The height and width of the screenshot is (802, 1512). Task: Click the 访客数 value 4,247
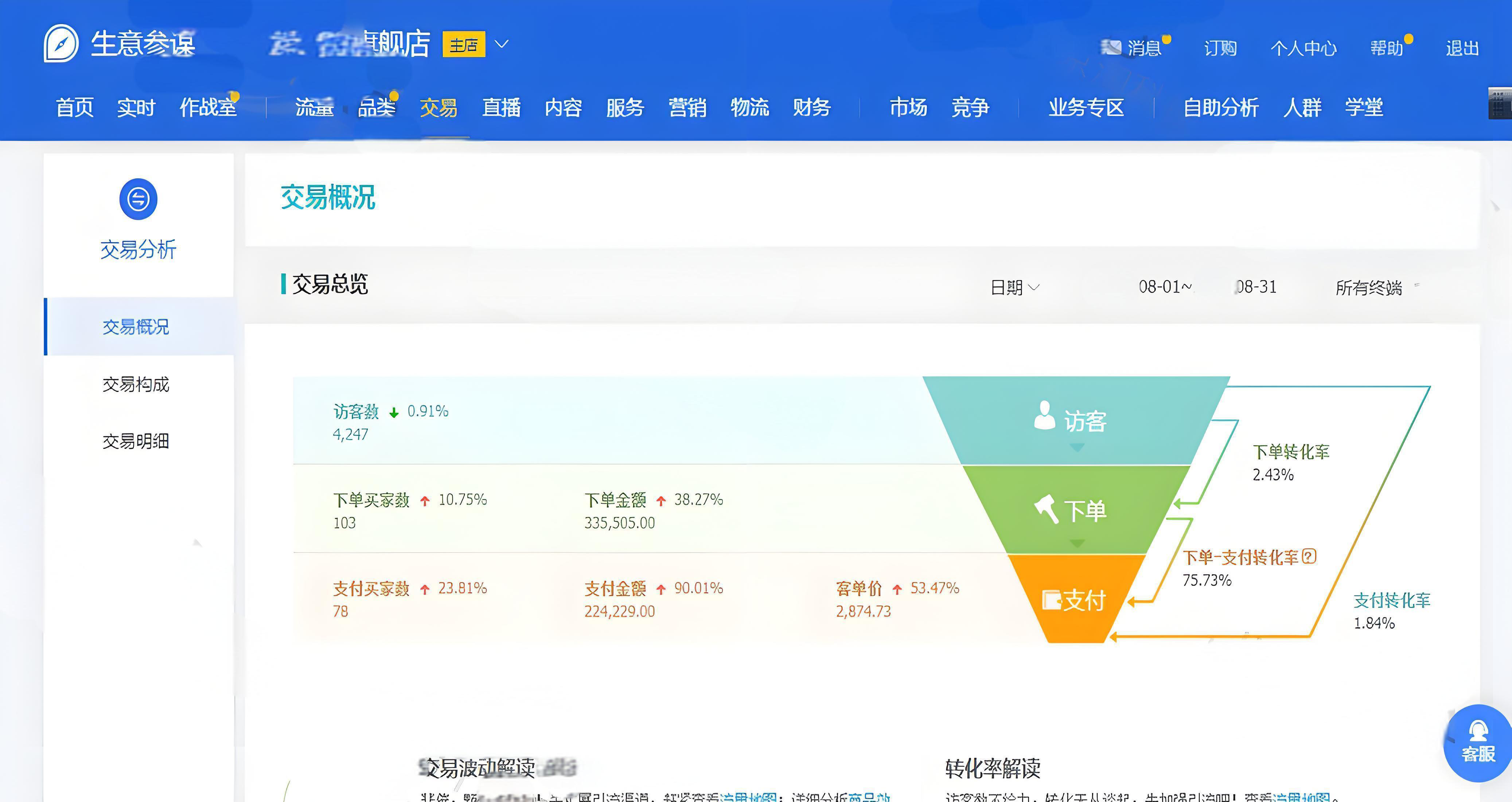click(350, 435)
